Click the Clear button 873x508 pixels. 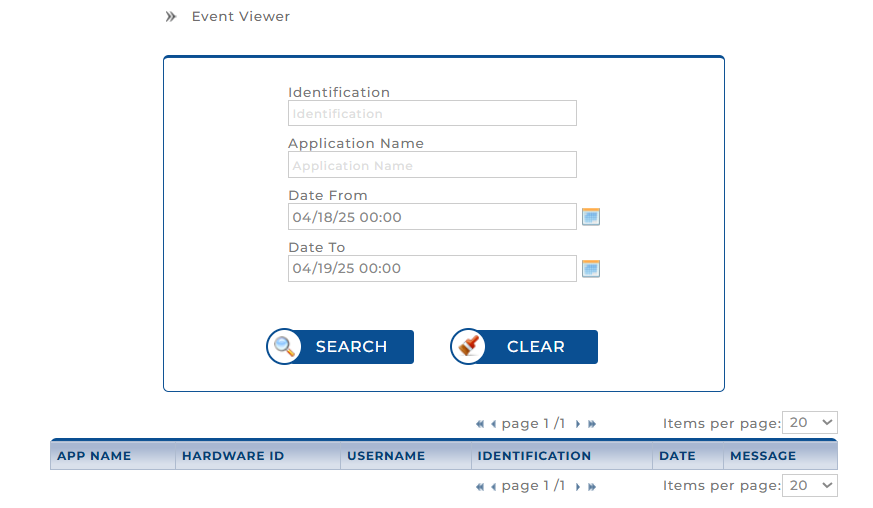point(524,347)
